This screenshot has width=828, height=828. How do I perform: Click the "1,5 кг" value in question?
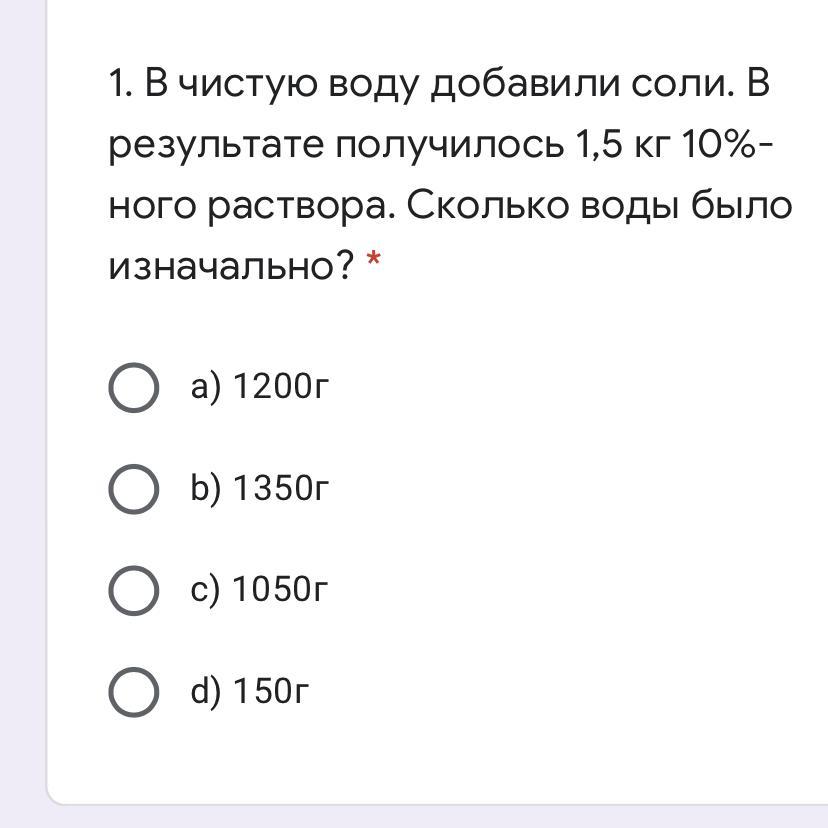(619, 147)
